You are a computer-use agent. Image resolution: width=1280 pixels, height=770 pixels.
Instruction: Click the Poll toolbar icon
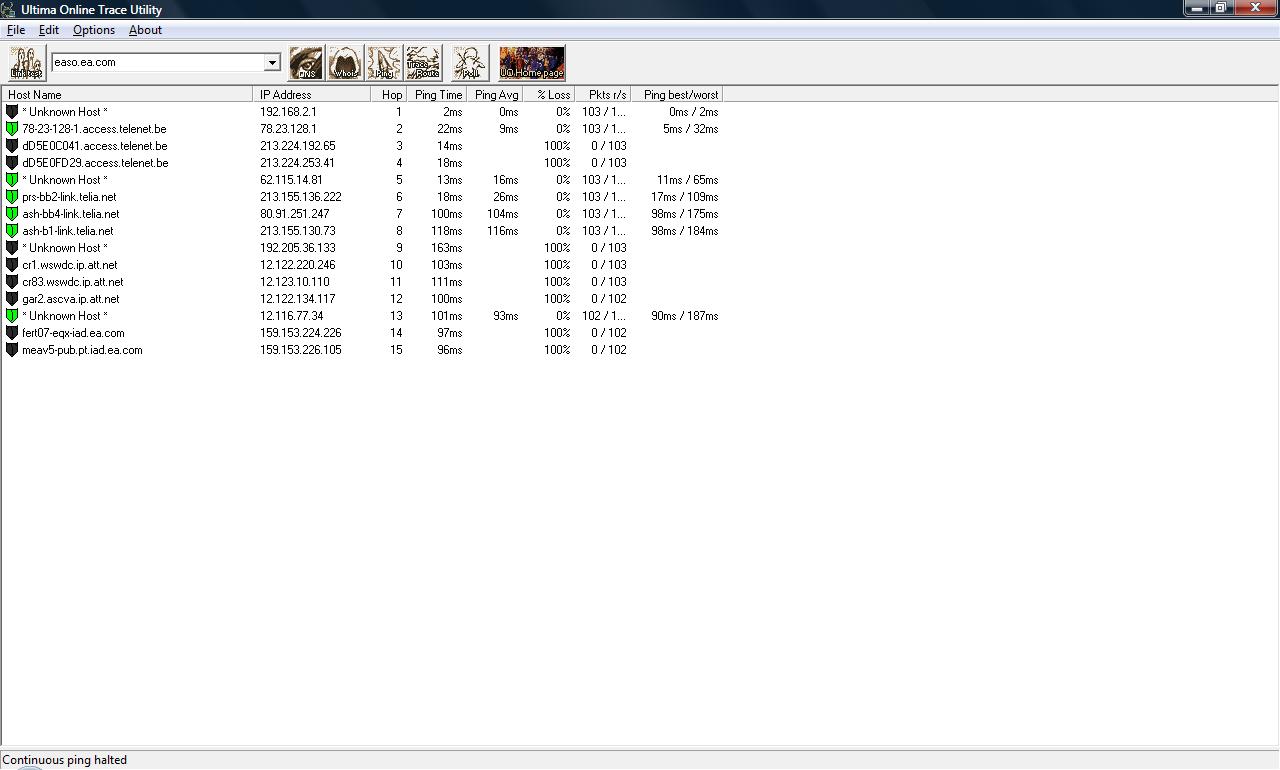point(469,63)
